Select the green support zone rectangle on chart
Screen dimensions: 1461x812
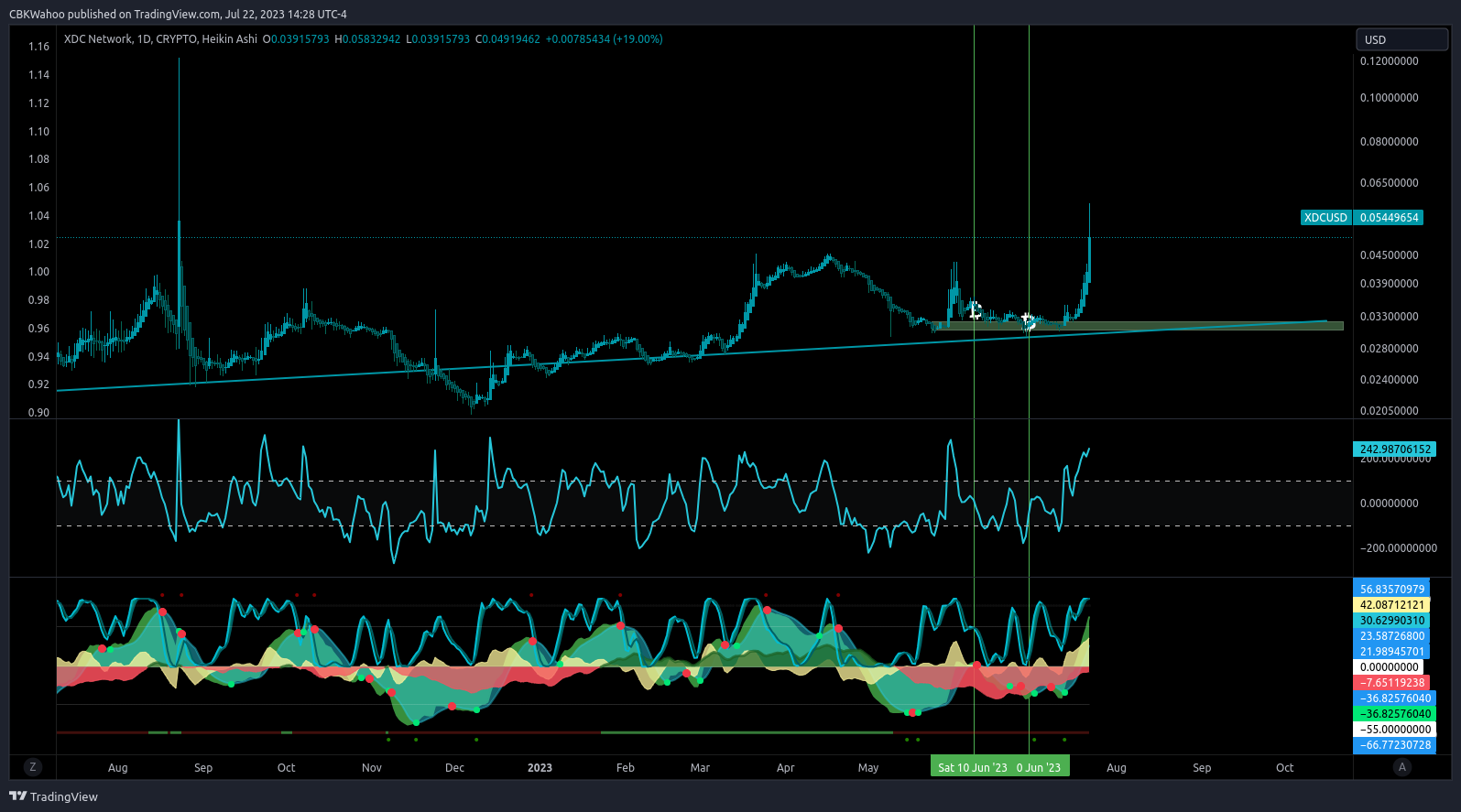[1139, 326]
